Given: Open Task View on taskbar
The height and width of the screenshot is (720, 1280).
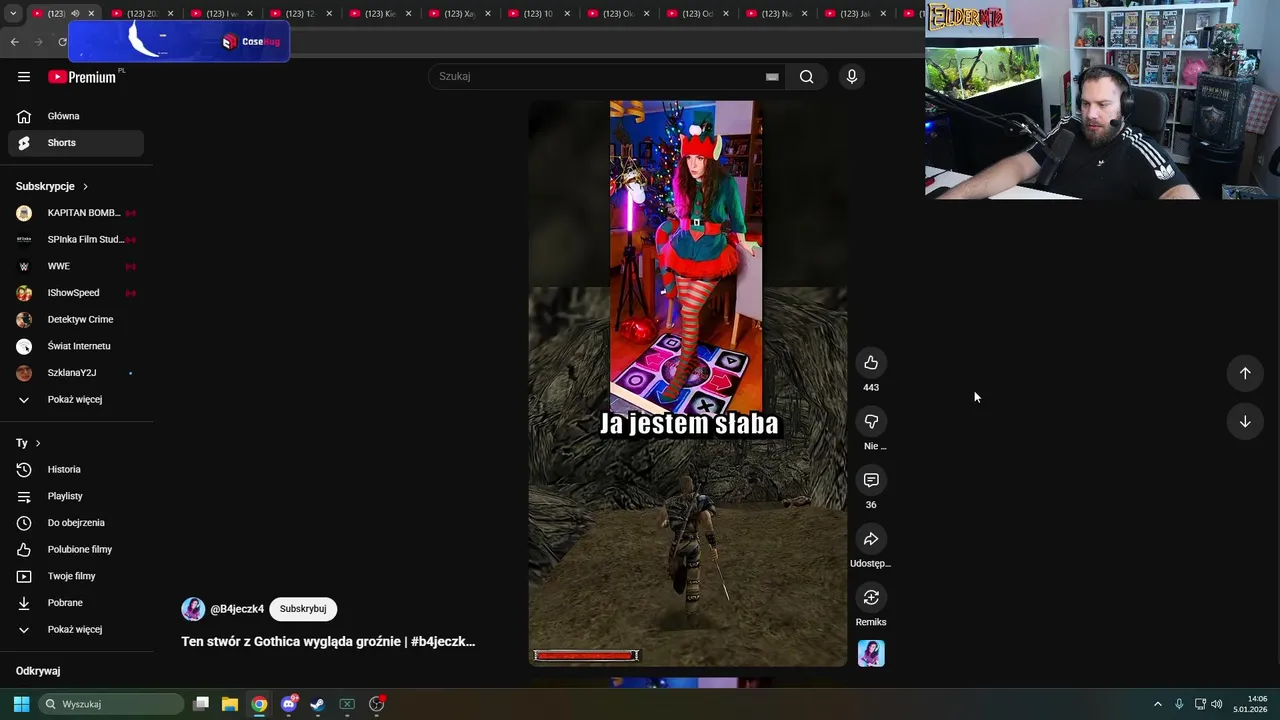Looking at the screenshot, I should (x=201, y=704).
